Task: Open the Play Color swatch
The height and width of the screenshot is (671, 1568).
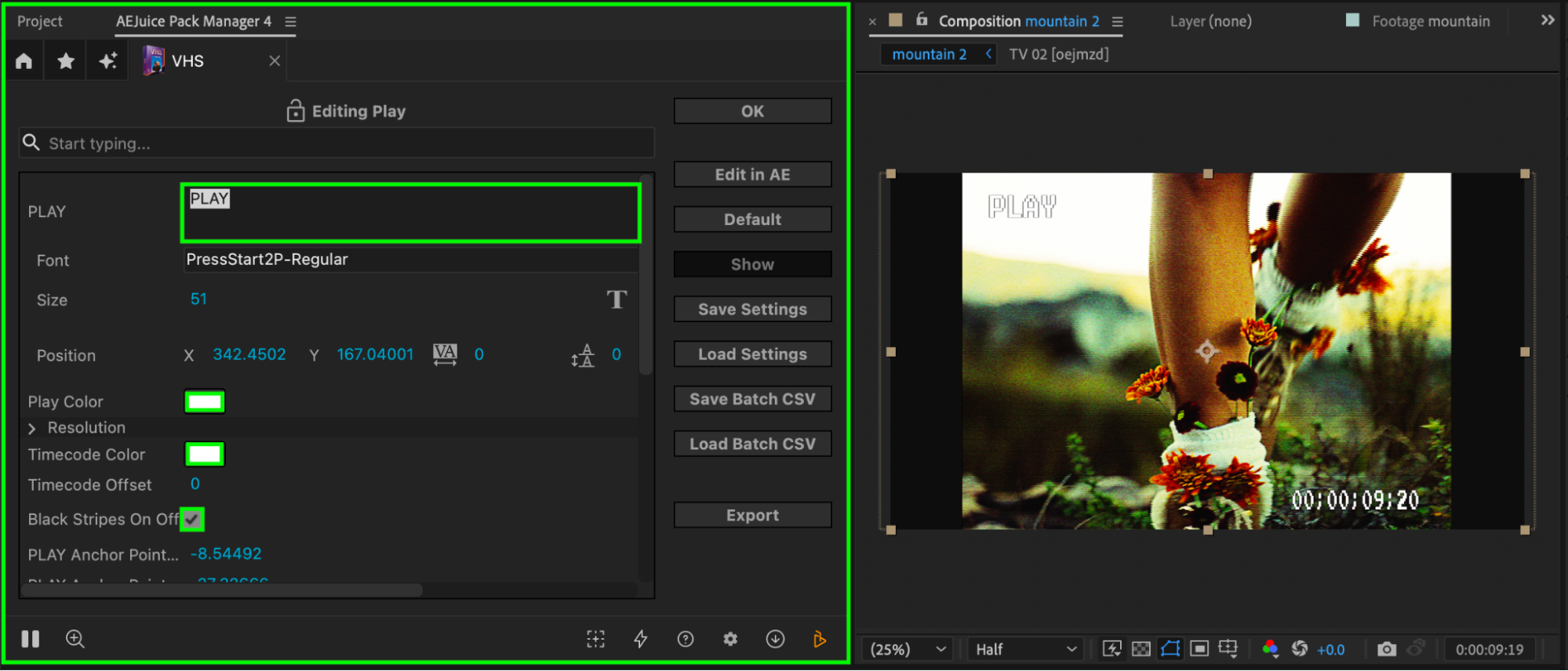Action: click(205, 401)
